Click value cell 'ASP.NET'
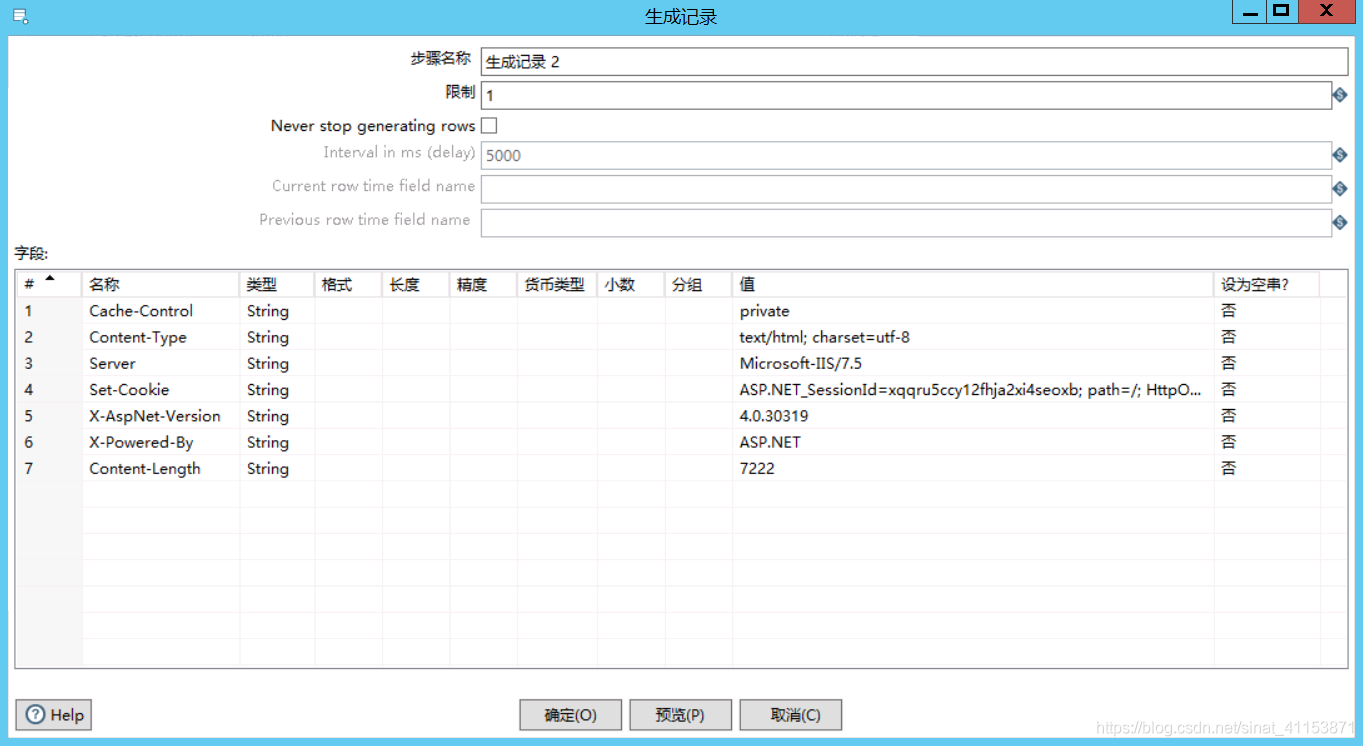This screenshot has width=1363, height=746. pos(973,442)
